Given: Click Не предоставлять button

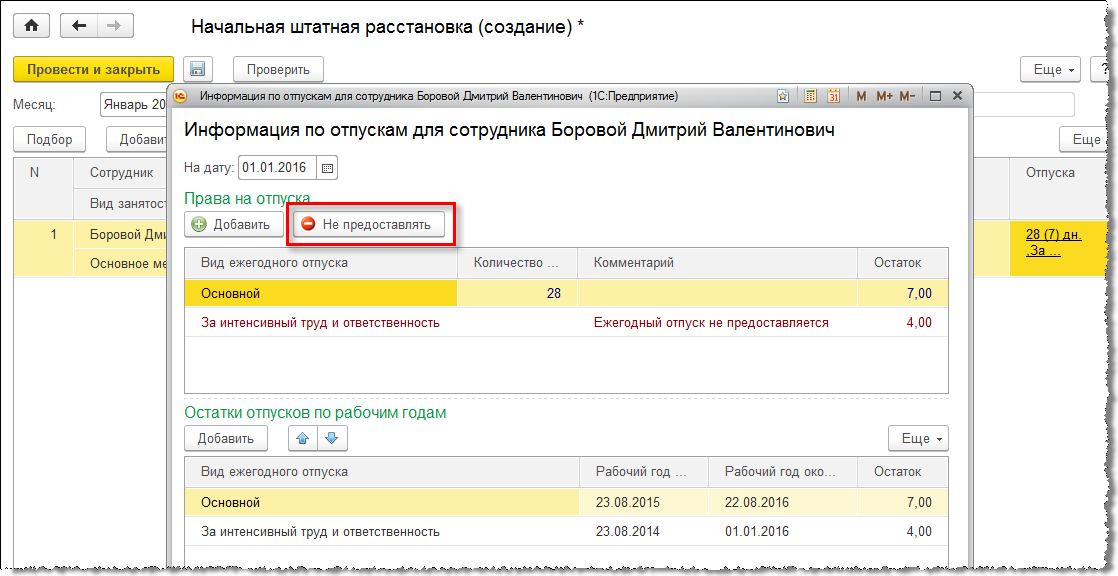Looking at the screenshot, I should [x=369, y=224].
